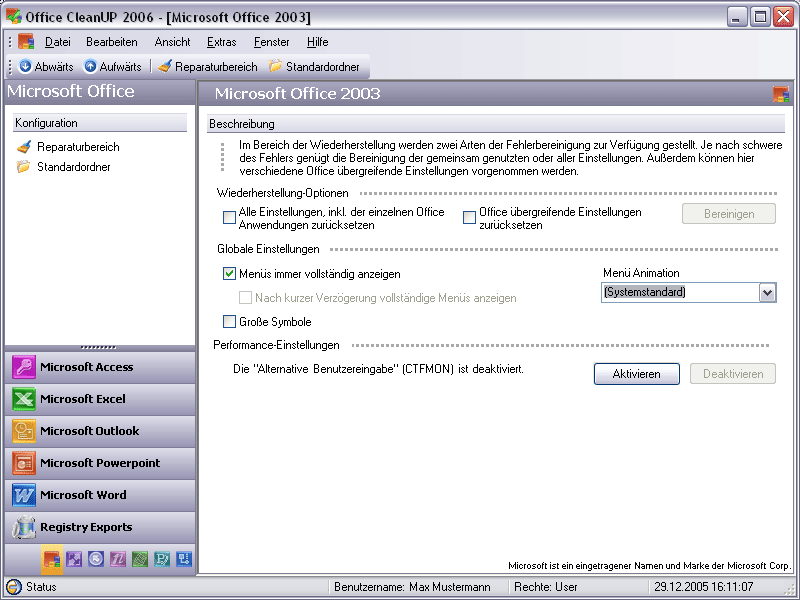Open the Extras menu

tap(221, 42)
